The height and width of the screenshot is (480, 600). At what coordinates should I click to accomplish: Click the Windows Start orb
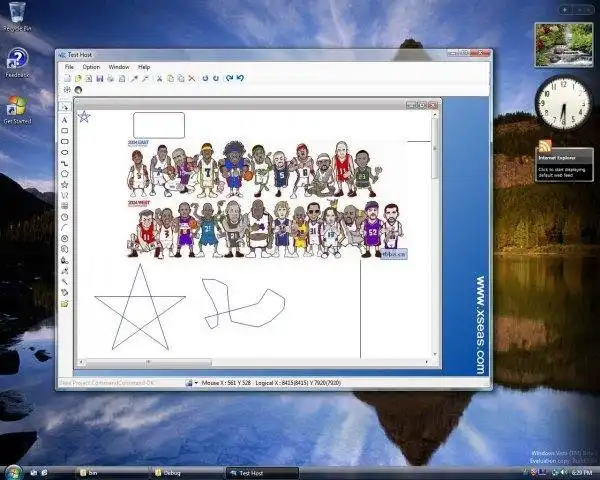click(x=14, y=472)
